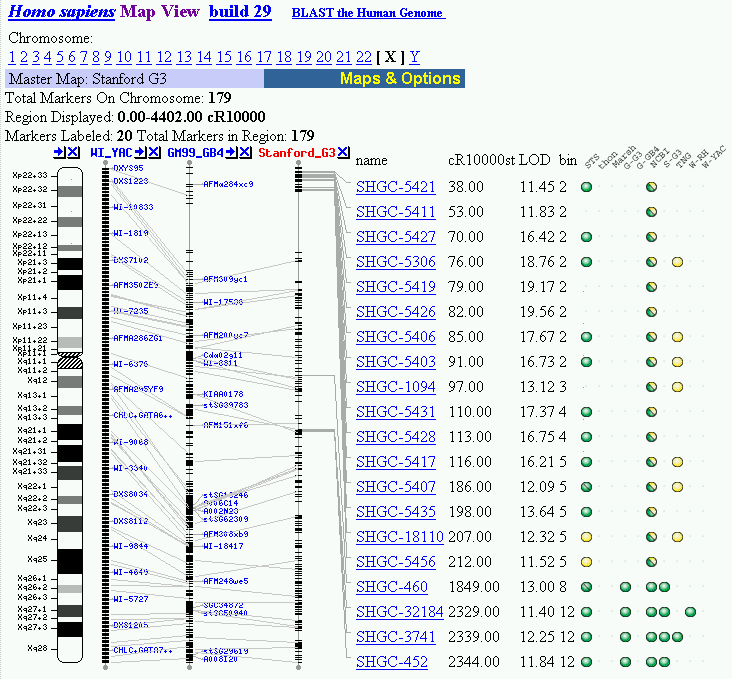Click the Xq25 band on the ideogram
The image size is (732, 679).
click(x=69, y=560)
